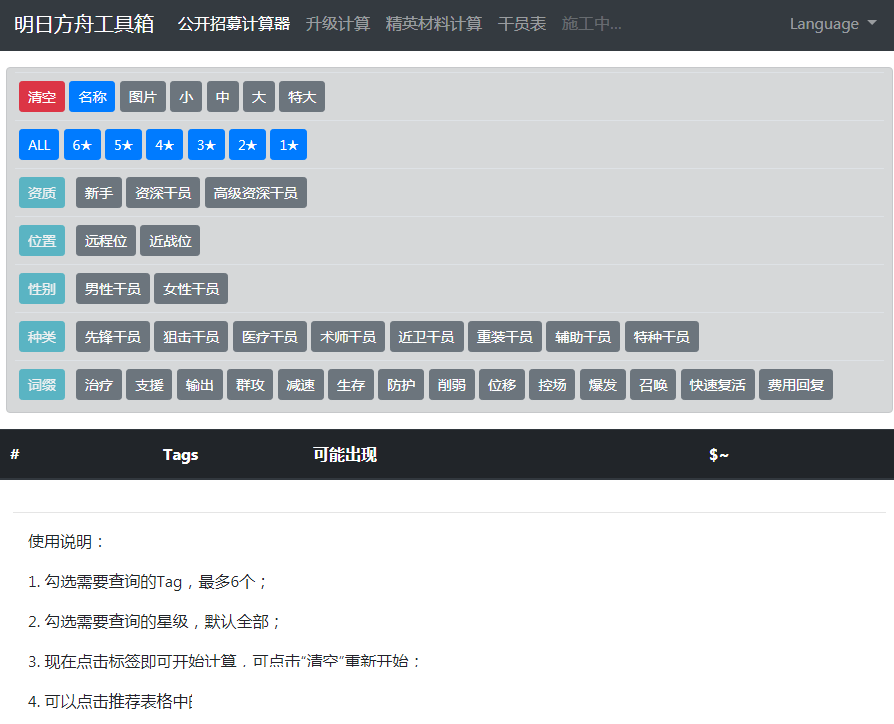
Task: Toggle the 6★ rarity filter
Action: coord(82,145)
